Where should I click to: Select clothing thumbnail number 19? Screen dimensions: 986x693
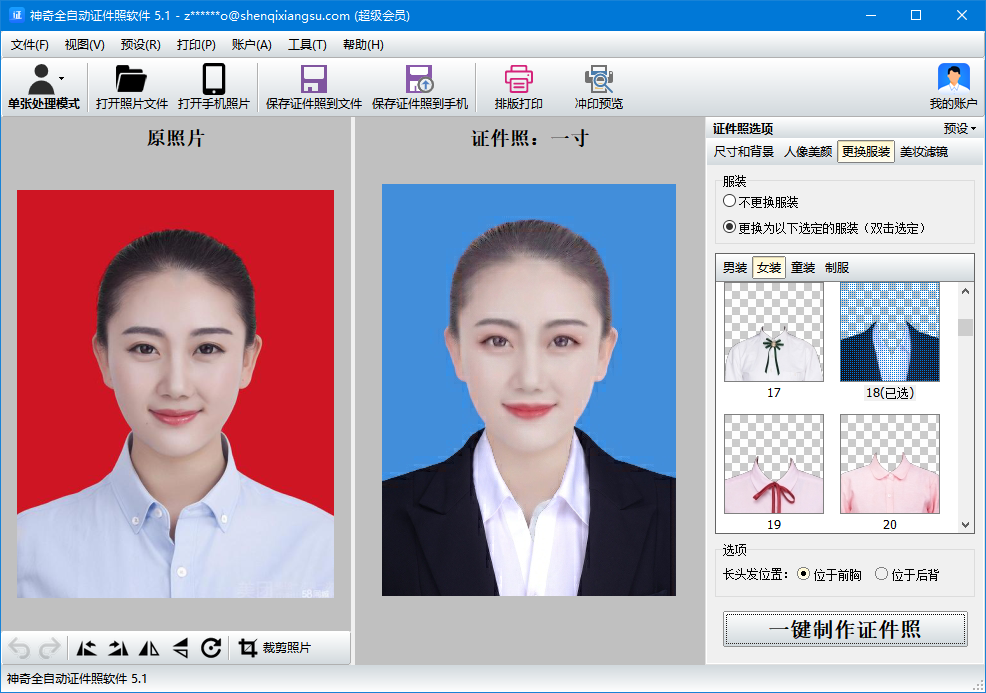click(x=774, y=464)
